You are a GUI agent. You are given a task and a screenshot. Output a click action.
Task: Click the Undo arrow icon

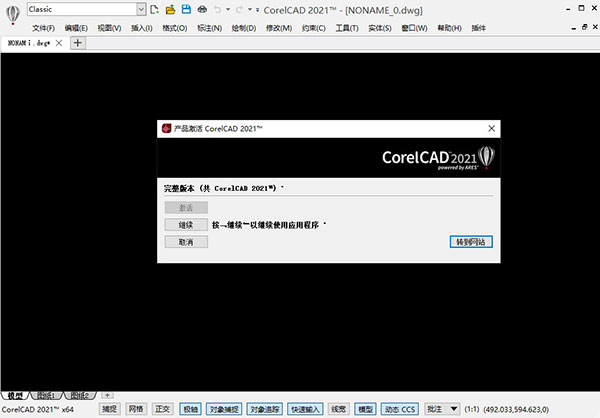point(218,9)
